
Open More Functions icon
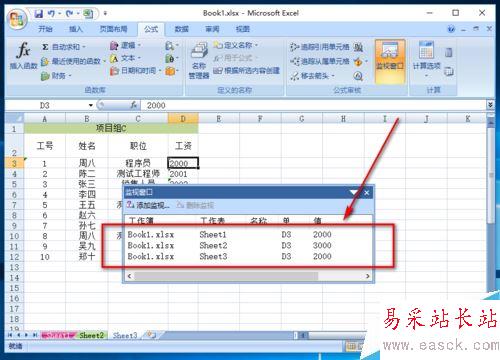pyautogui.click(x=170, y=71)
